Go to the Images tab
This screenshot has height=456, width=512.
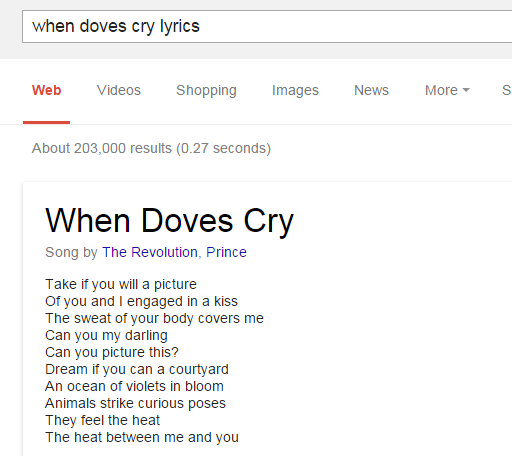(295, 91)
